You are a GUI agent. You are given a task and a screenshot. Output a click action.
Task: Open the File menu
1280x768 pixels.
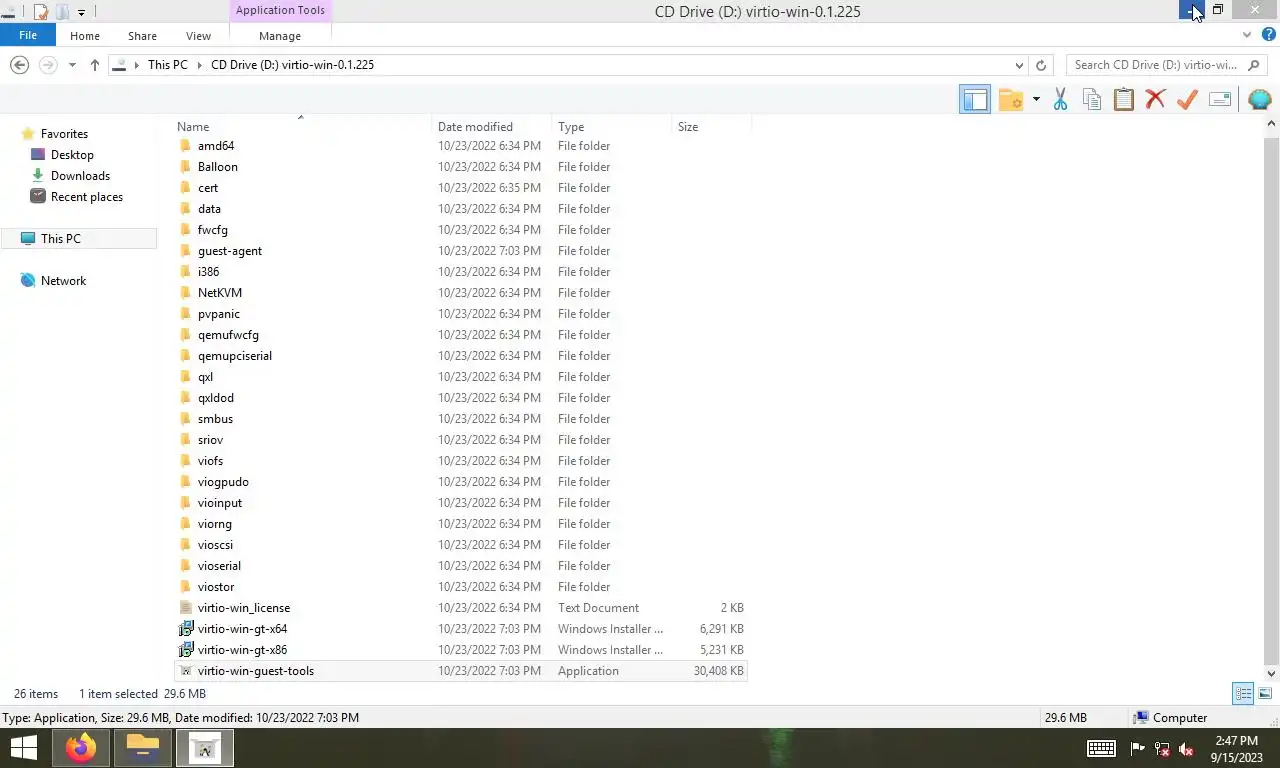(x=28, y=35)
